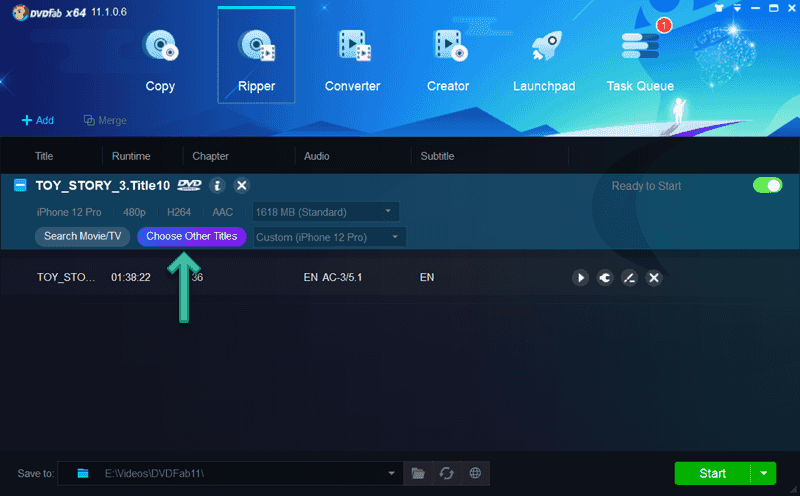Remove the TOY_STORY_3.Title10 source

(242, 185)
